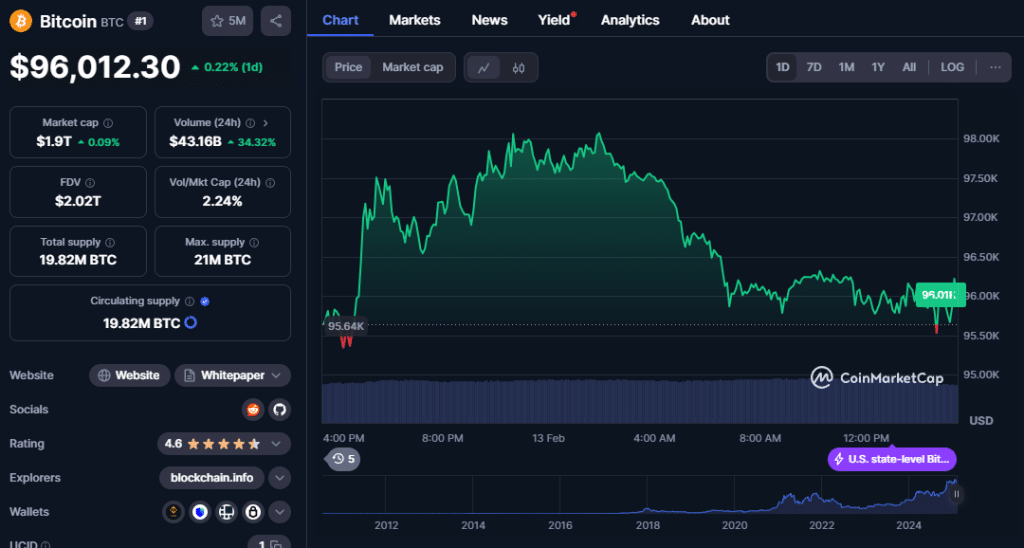This screenshot has height=548, width=1024.
Task: Click the $43.16B volume value
Action: coord(195,142)
